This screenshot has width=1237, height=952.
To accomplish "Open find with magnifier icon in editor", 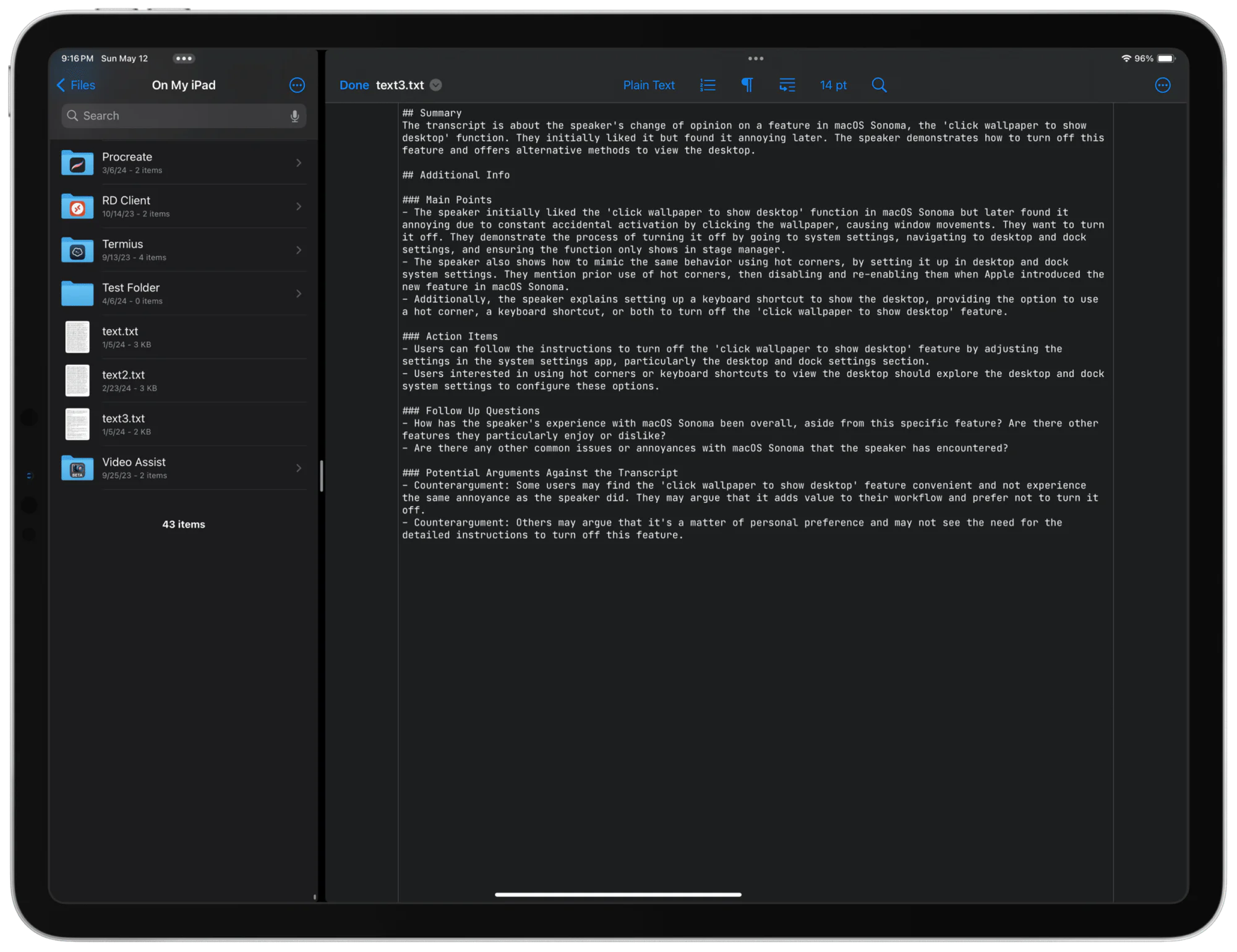I will [879, 85].
